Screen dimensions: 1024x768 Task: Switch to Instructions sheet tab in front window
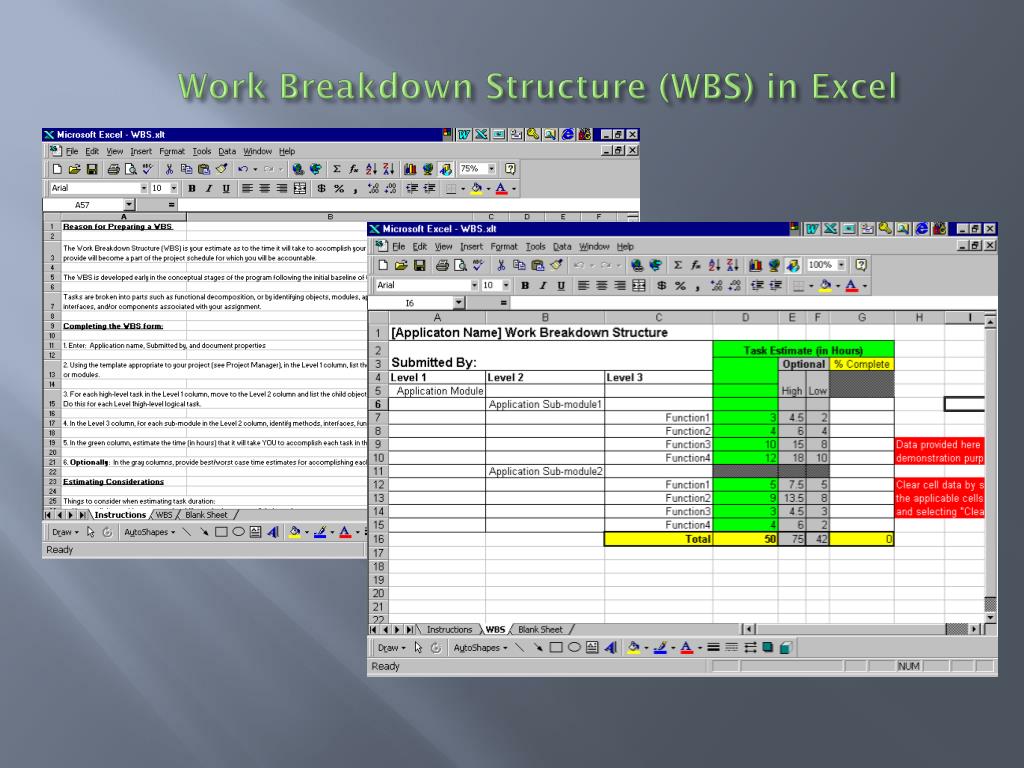tap(449, 630)
